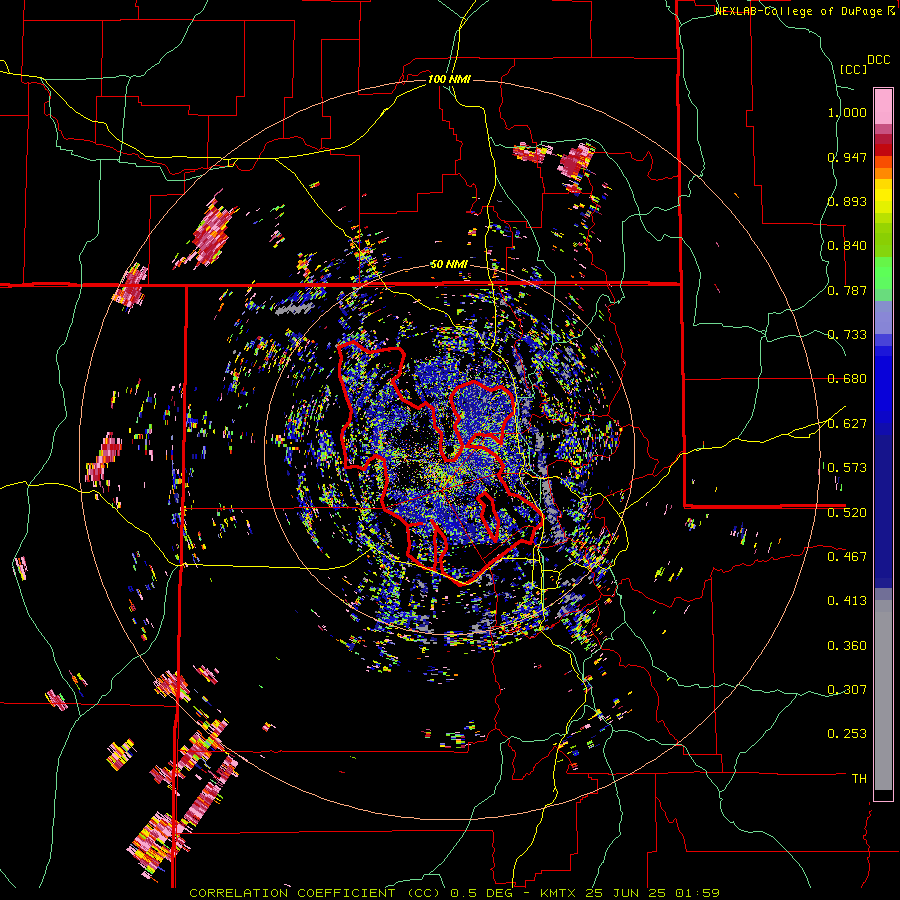Select the 0.840 legend value
900x900 pixels.
point(847,246)
